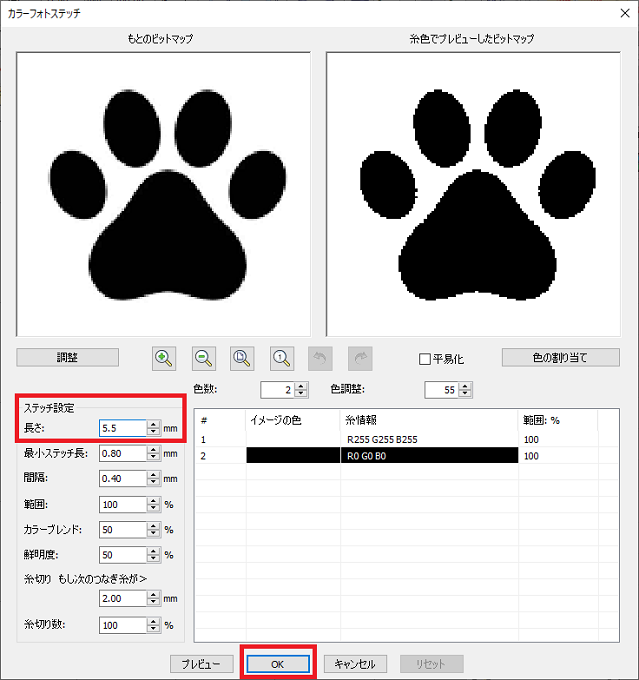The image size is (639, 680).
Task: Click the 範囲: % column header
Action: 558,420
